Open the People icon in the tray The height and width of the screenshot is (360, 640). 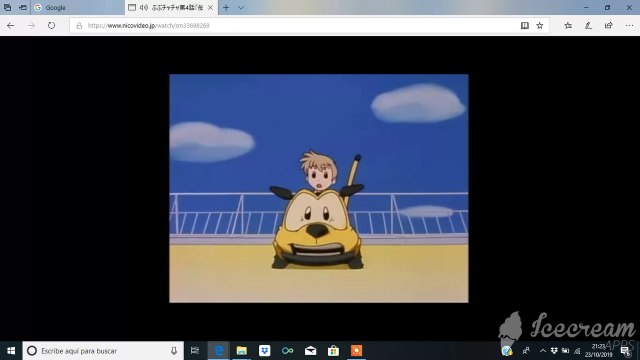click(x=527, y=351)
